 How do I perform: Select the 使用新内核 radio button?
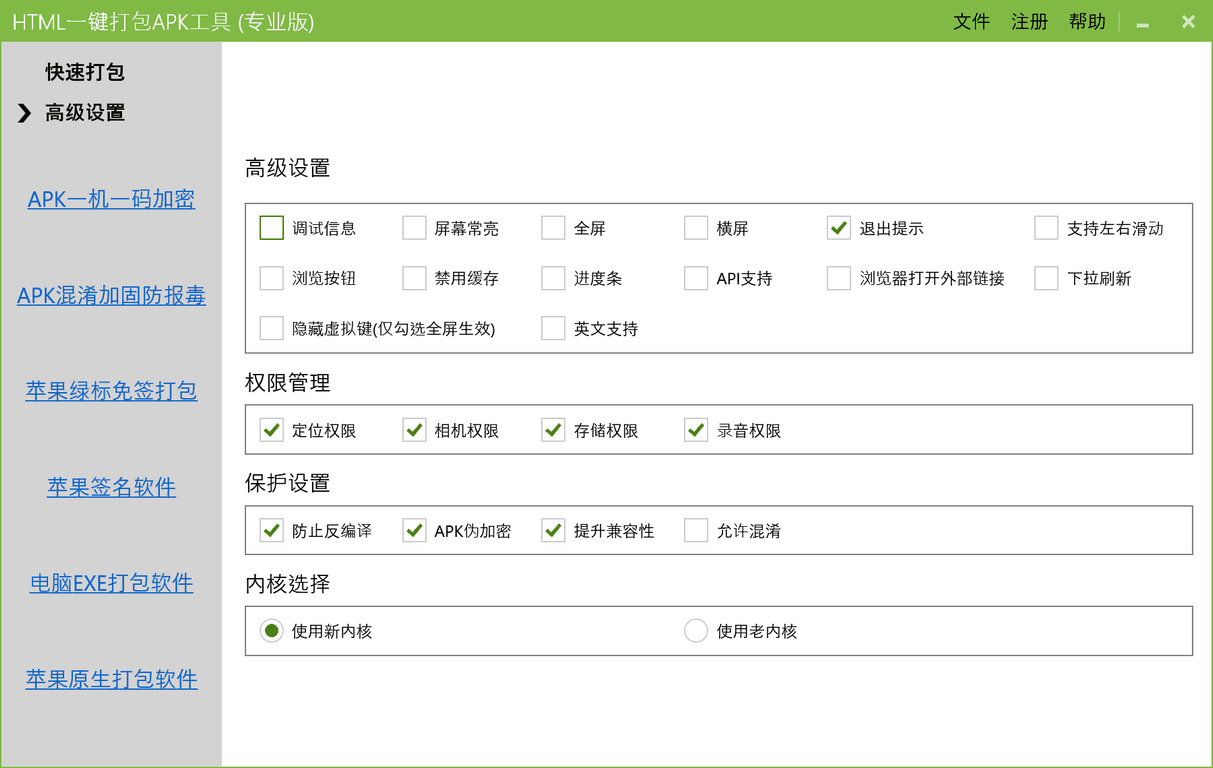[x=271, y=630]
